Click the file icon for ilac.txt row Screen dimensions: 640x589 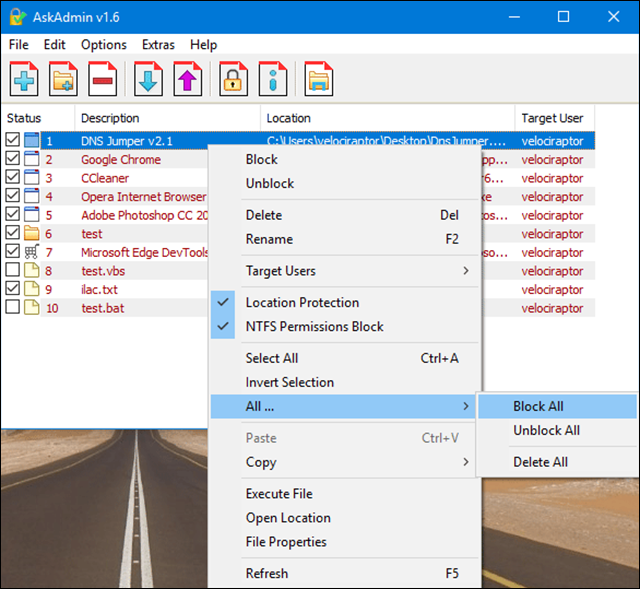[x=31, y=289]
